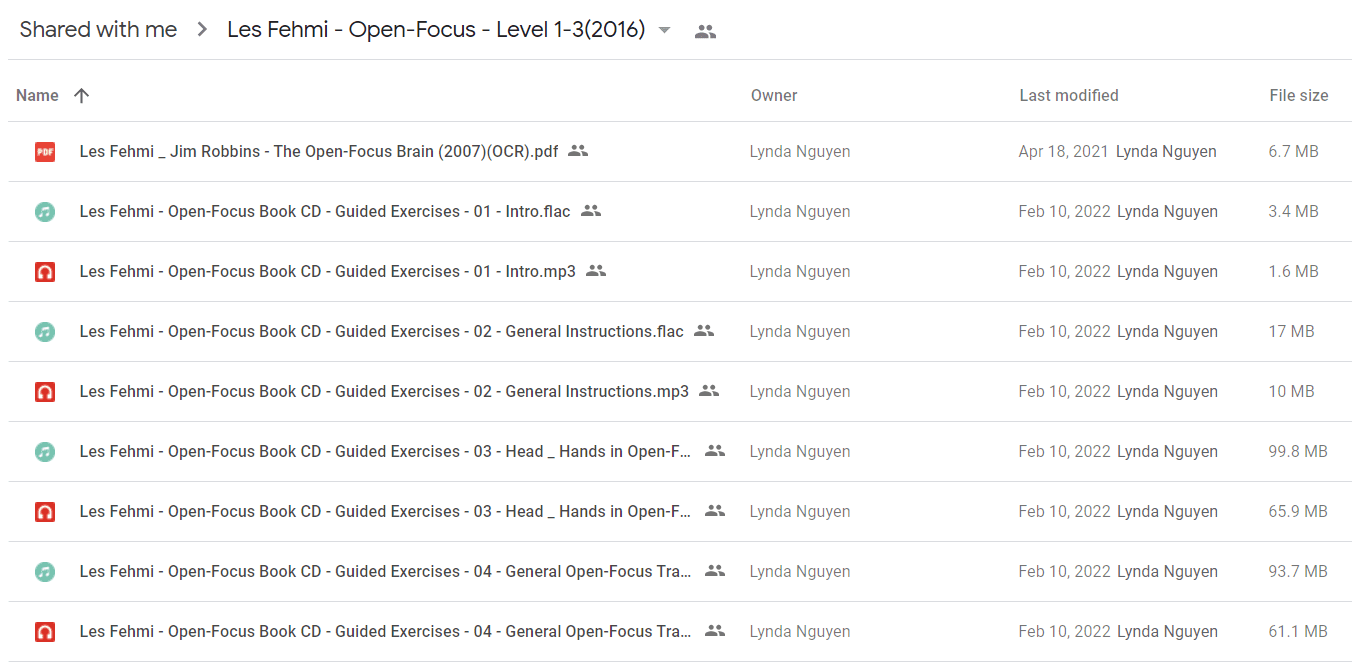The width and height of the screenshot is (1352, 662).
Task: Click the 99.8 MB file size
Action: click(x=1298, y=452)
